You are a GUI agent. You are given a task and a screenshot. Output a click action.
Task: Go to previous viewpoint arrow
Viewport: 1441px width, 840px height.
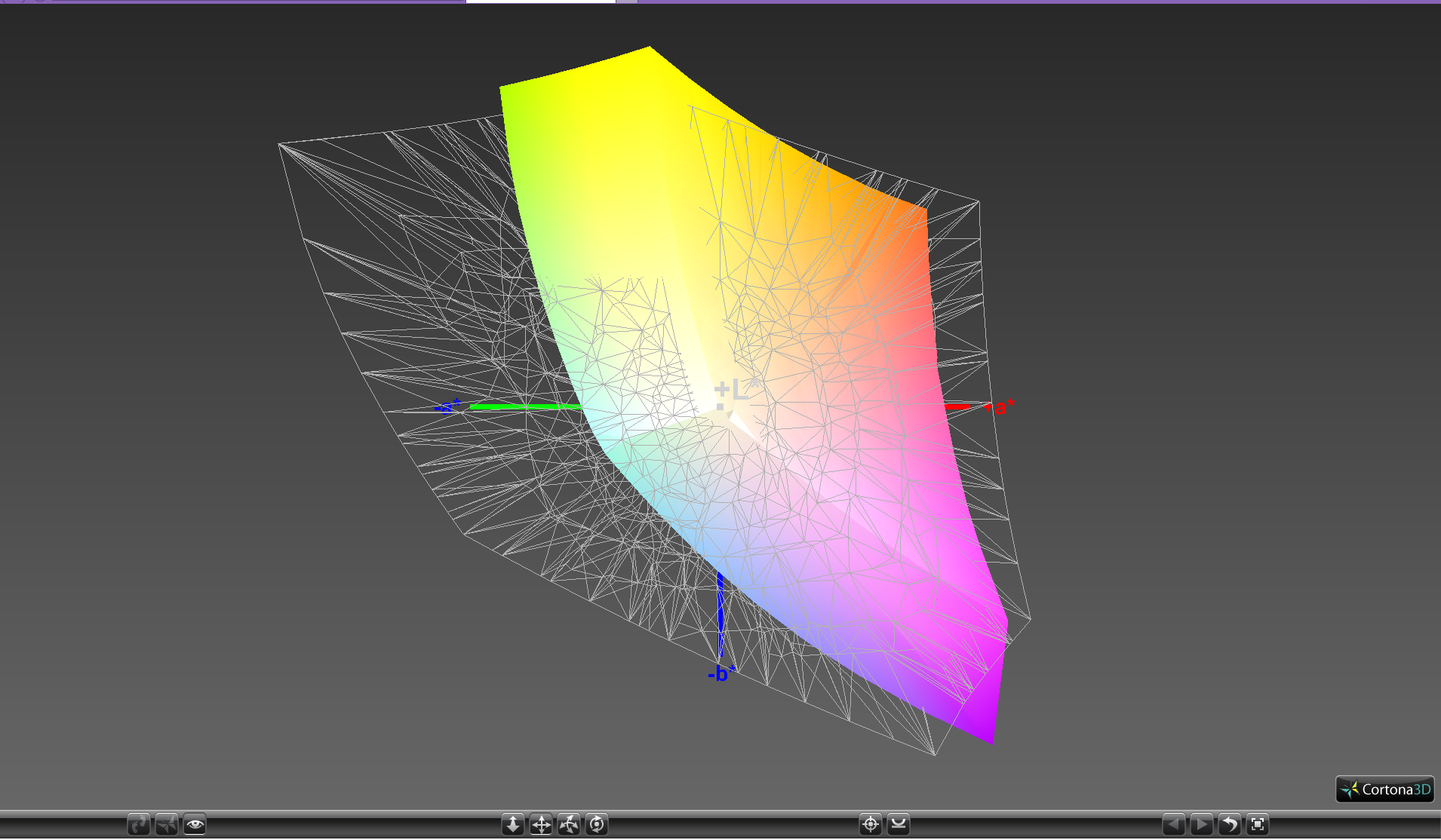(1174, 824)
